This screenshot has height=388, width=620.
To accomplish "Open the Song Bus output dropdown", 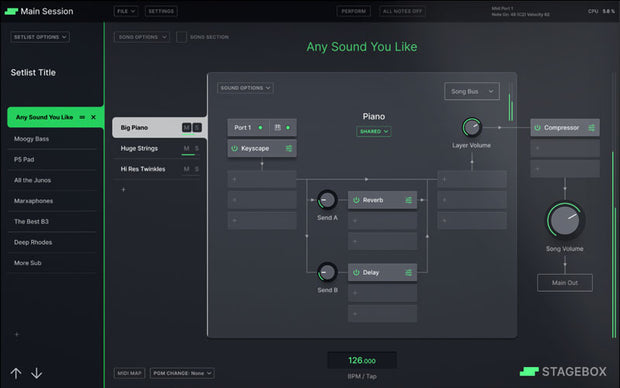I will 472,91.
